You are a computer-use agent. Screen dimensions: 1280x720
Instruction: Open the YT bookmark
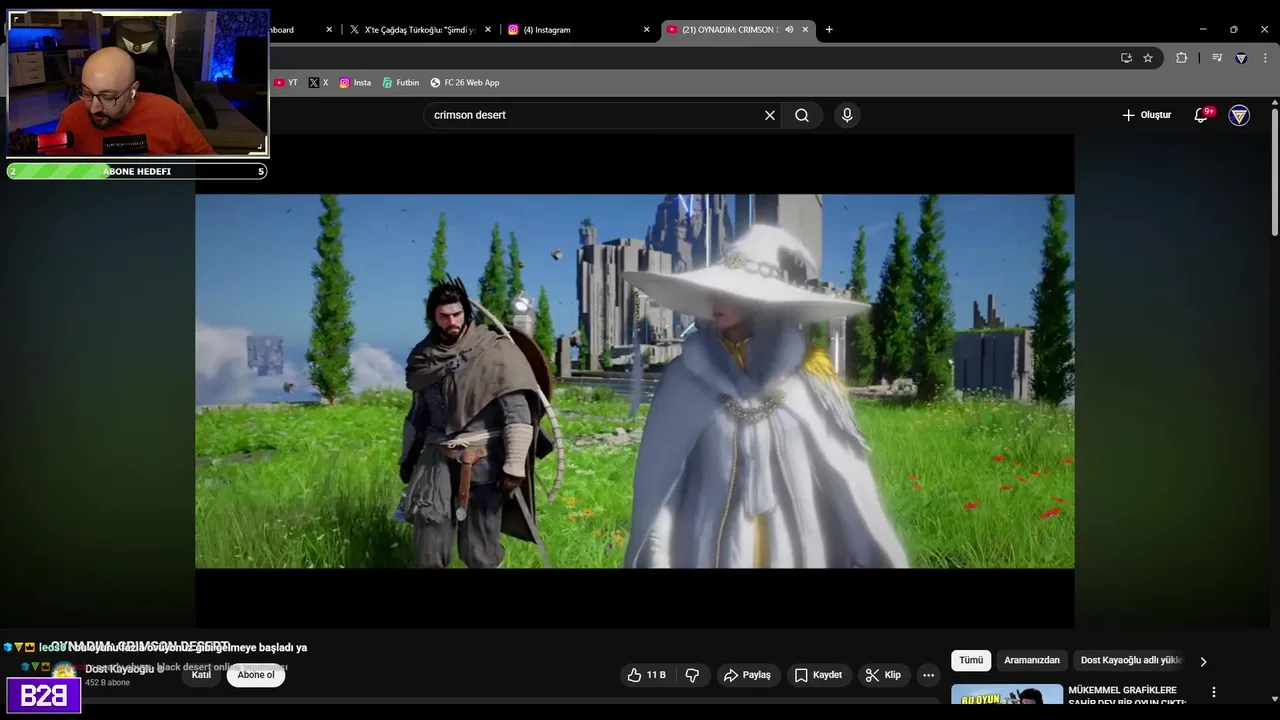[286, 83]
